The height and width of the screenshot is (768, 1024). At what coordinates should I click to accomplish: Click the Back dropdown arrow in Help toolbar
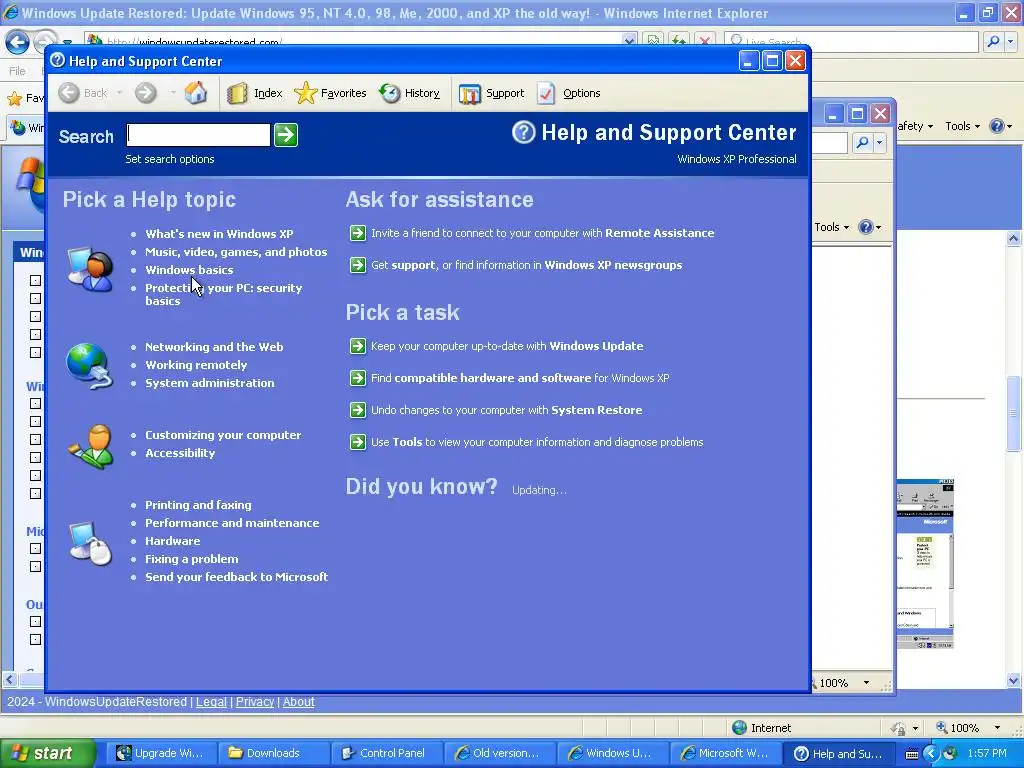tap(120, 93)
